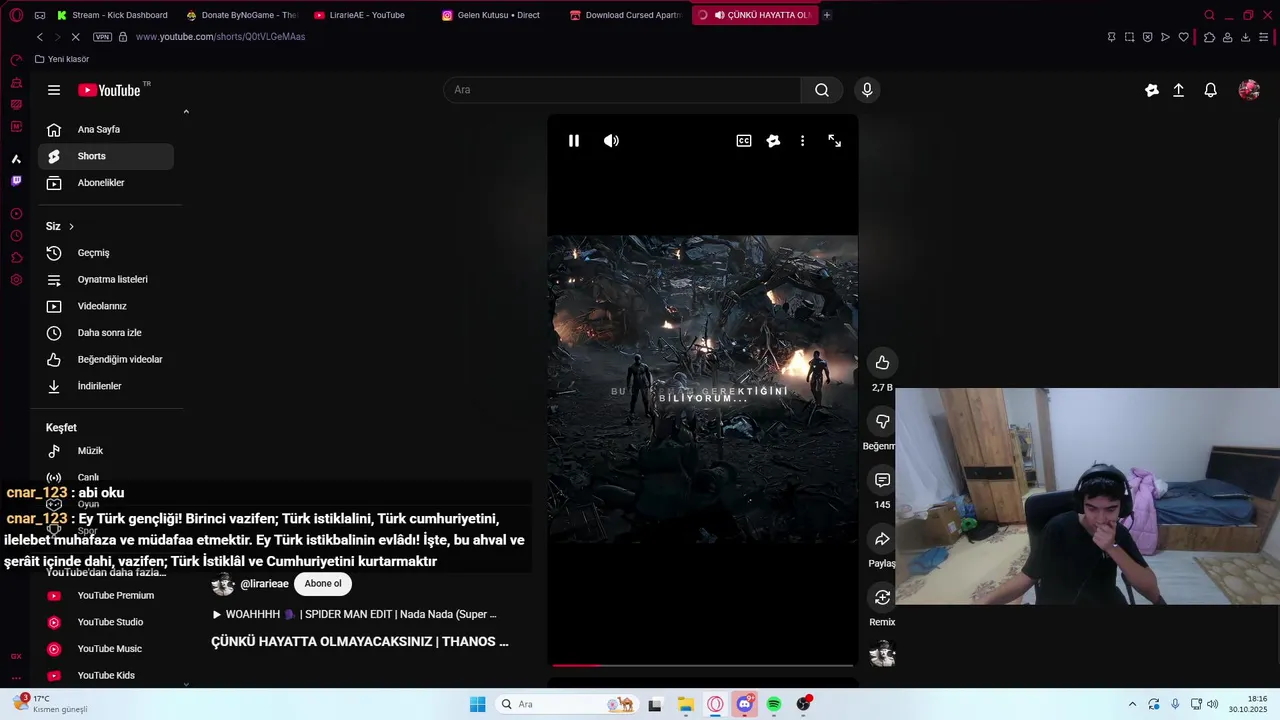Open more options on Shorts player

coord(802,141)
